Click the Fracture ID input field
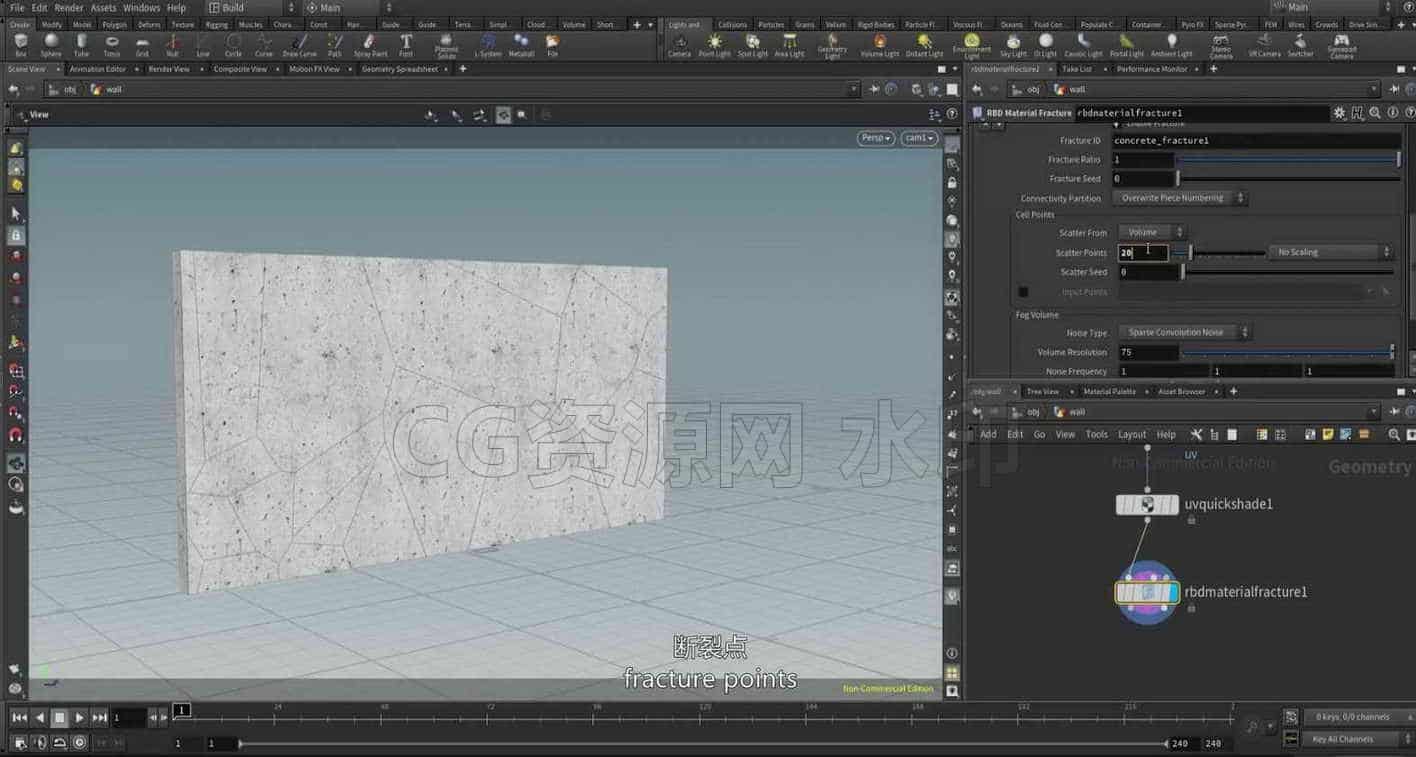Screen dimensions: 1416x757 (1256, 140)
